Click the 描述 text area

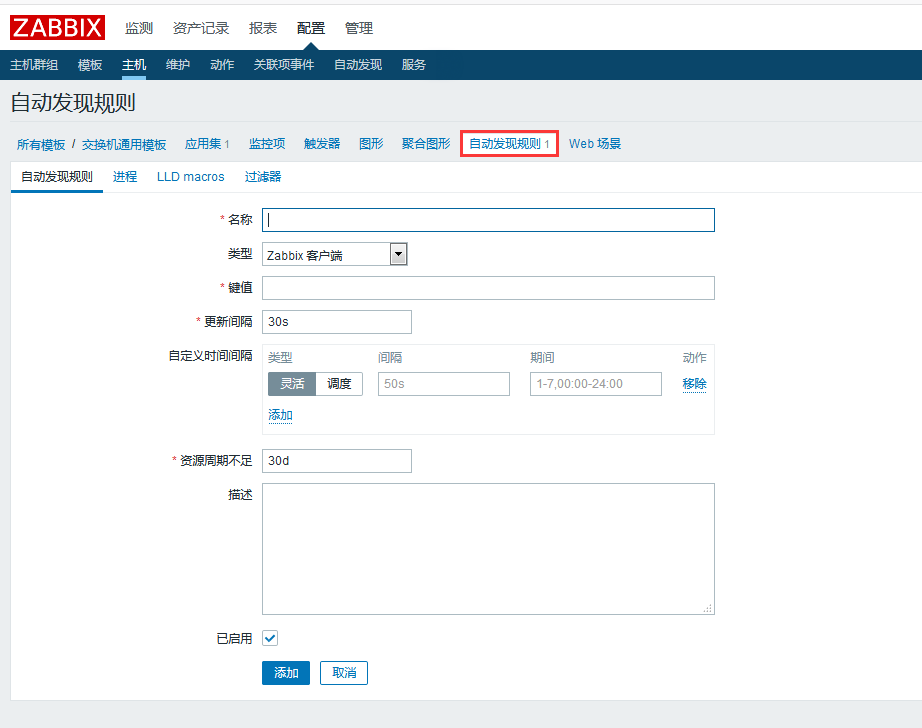click(488, 548)
